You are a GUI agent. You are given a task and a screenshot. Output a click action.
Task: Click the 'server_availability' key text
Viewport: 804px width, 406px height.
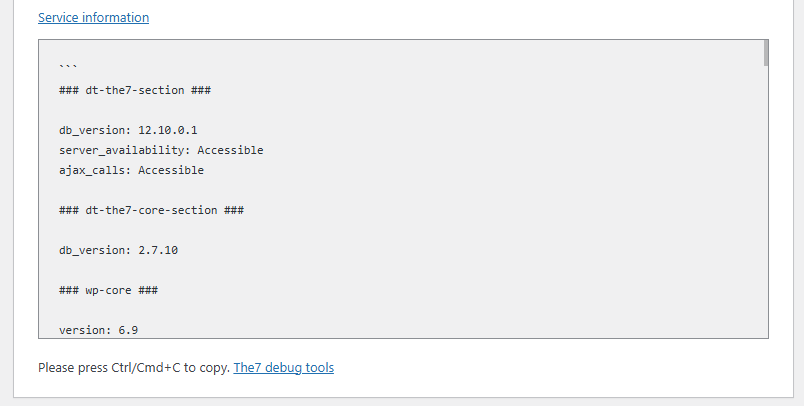tap(123, 150)
